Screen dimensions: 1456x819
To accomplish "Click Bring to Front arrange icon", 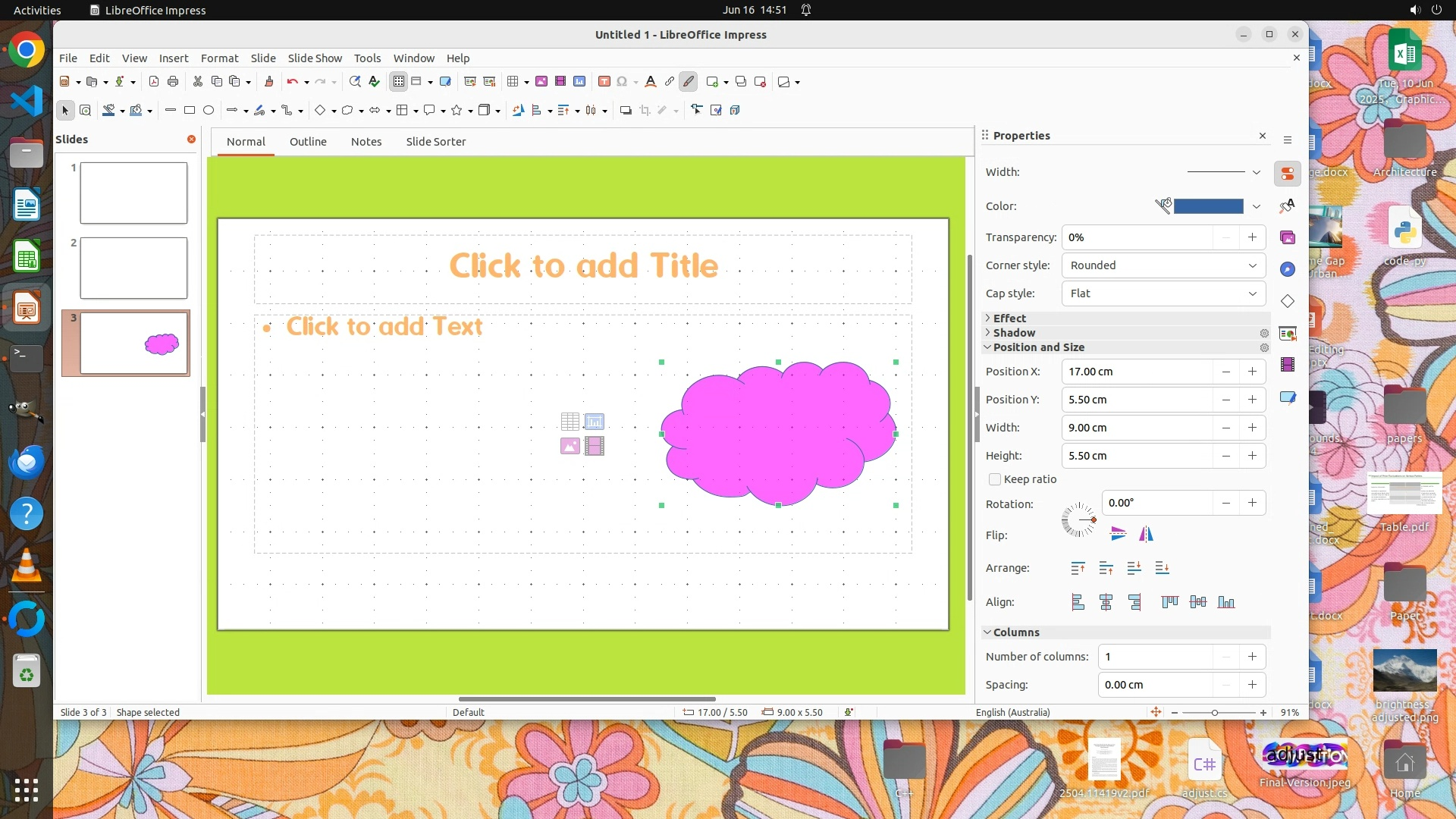I will point(1078,568).
